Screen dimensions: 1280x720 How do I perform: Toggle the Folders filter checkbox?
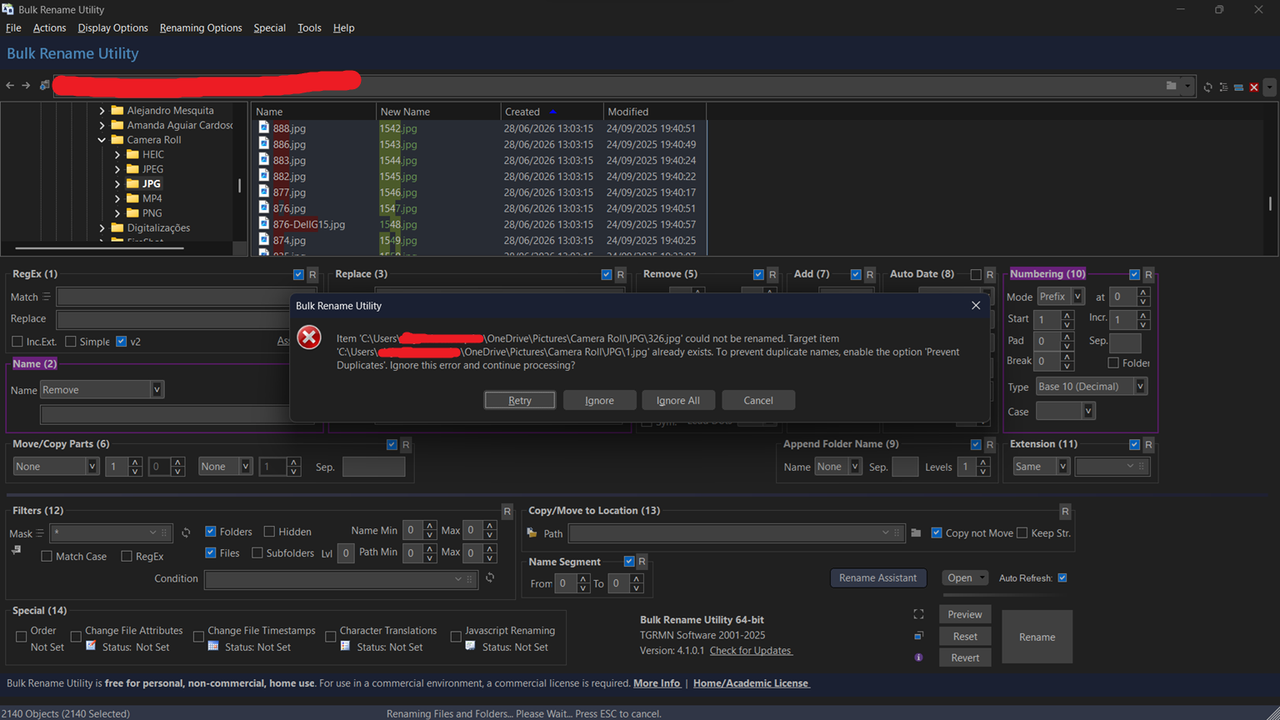point(211,531)
